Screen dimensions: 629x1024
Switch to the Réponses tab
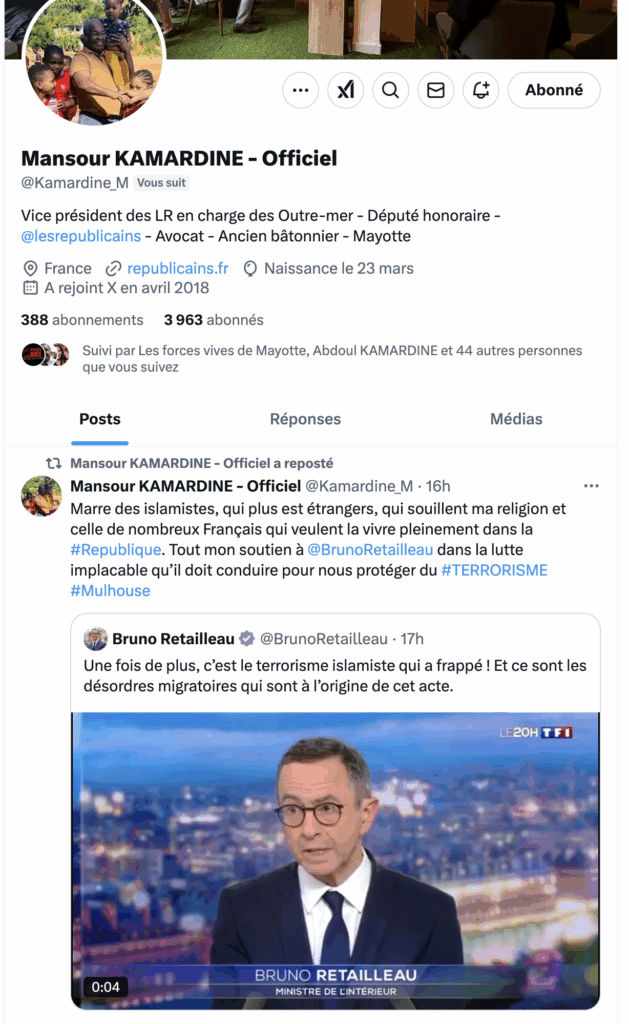(x=305, y=419)
